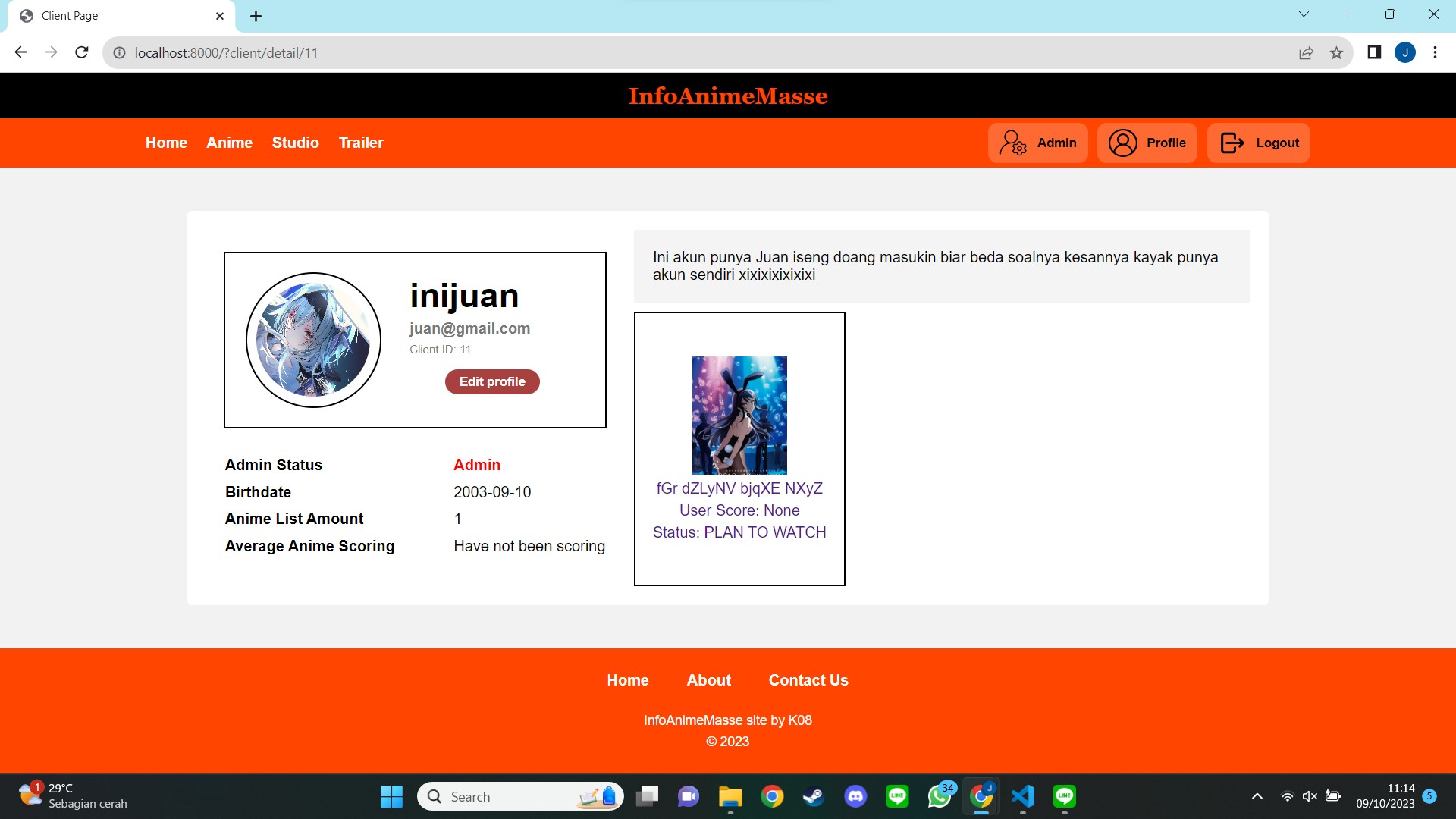1456x819 pixels.
Task: Click the share page icon
Action: (x=1306, y=52)
